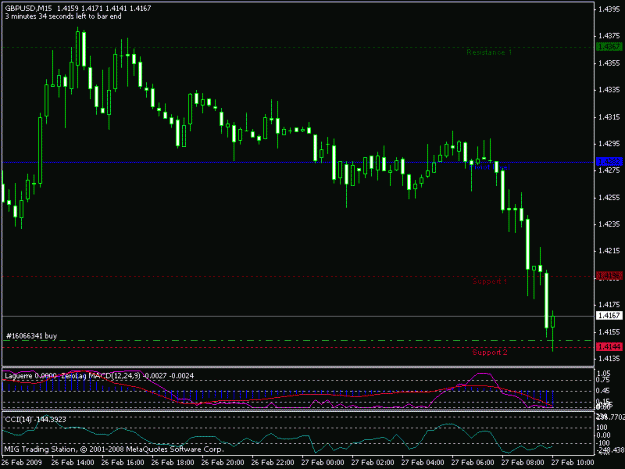Viewport: 625px width, 469px height.
Task: Click the 1.4355 price axis value
Action: [609, 63]
